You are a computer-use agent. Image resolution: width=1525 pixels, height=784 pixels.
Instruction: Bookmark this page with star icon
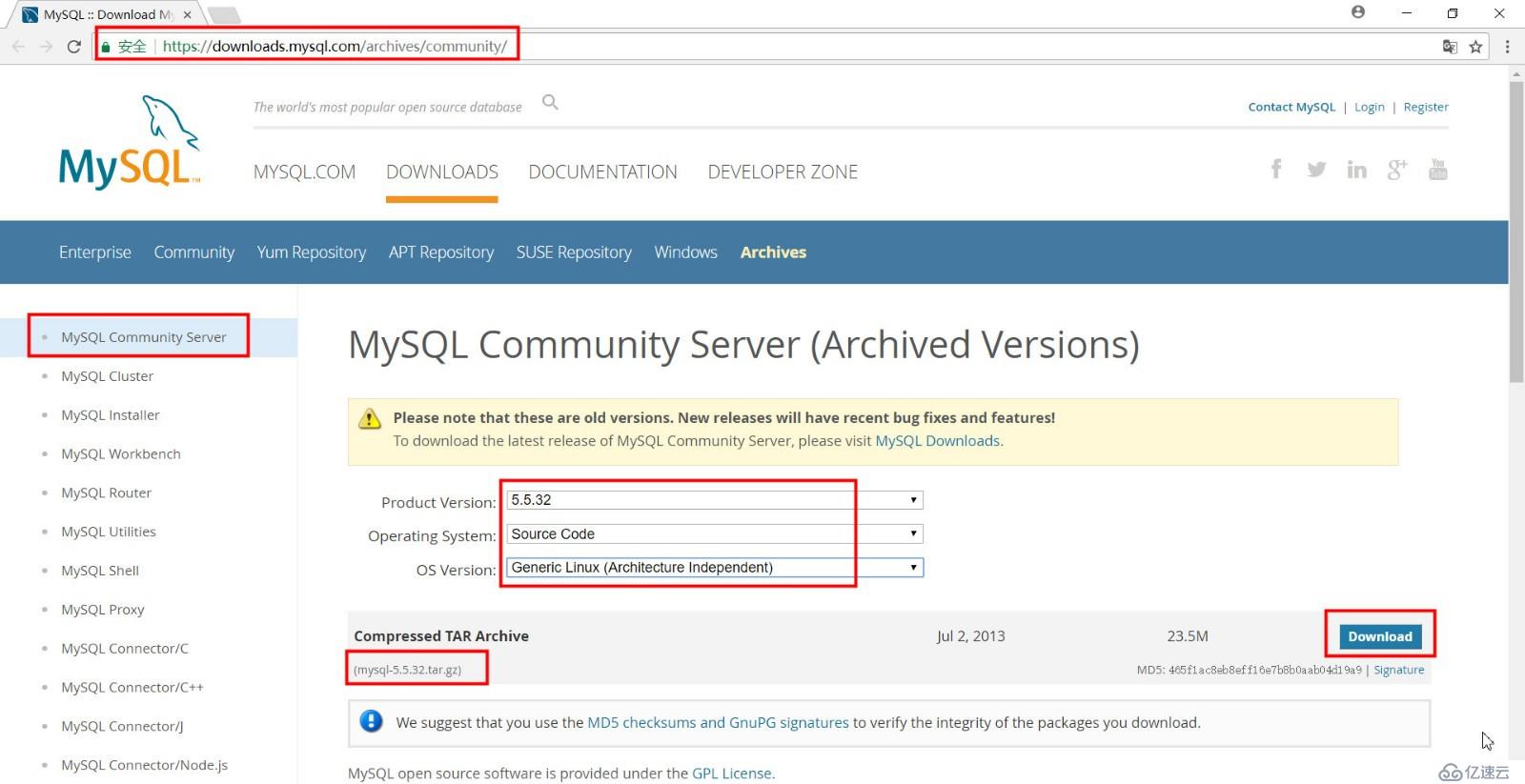point(1475,47)
